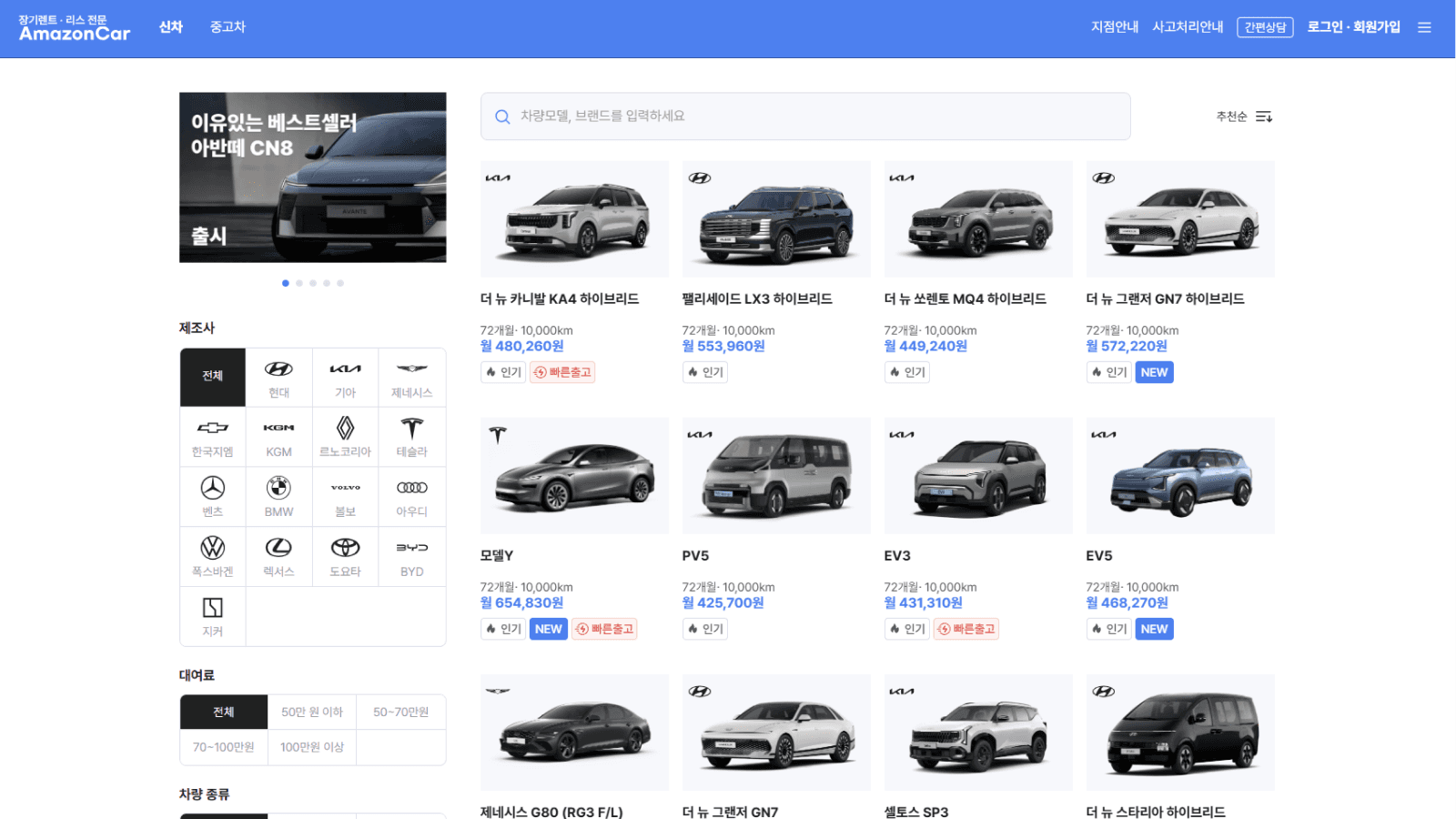Filter rental fee by 50~70만원
The width and height of the screenshot is (1456, 819).
pos(400,713)
